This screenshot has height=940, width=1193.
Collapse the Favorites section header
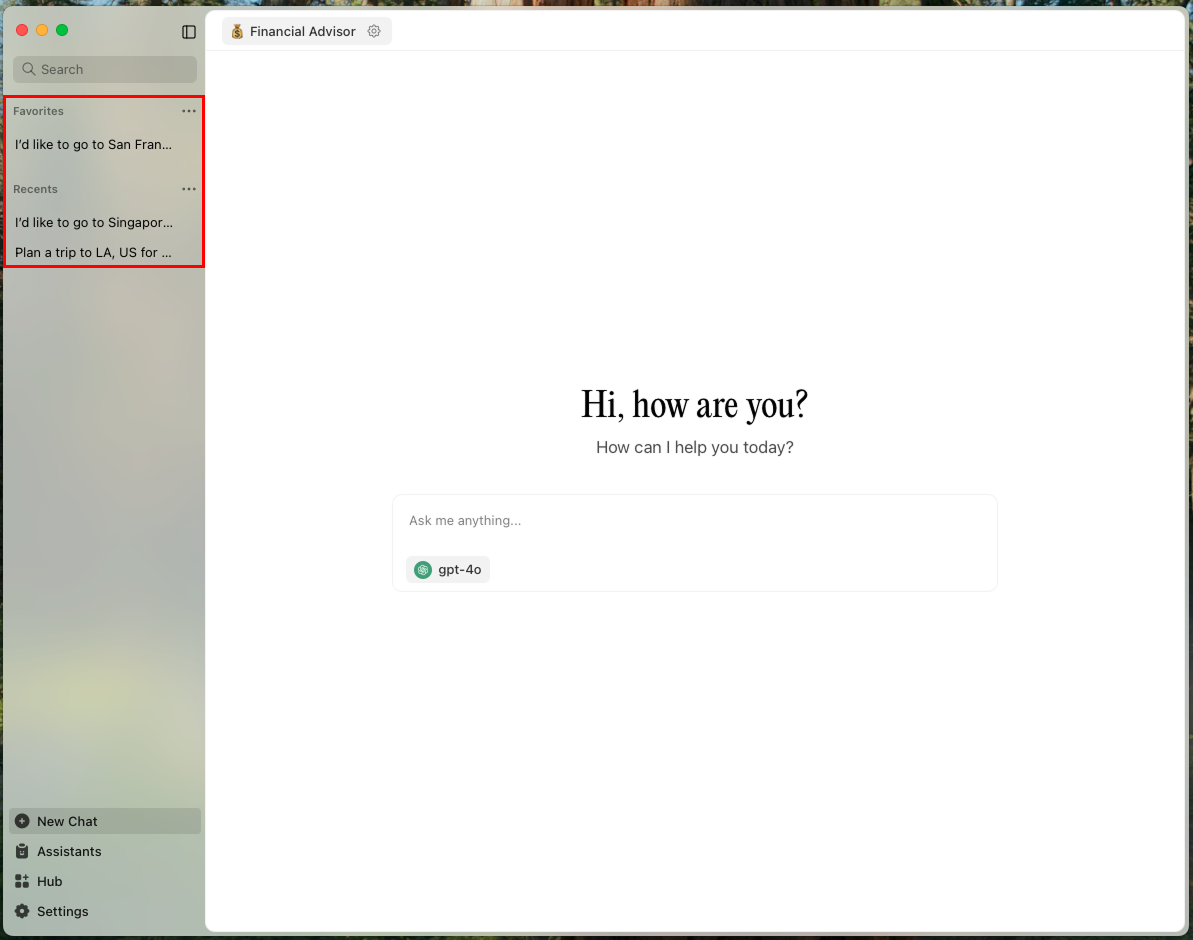[x=38, y=111]
